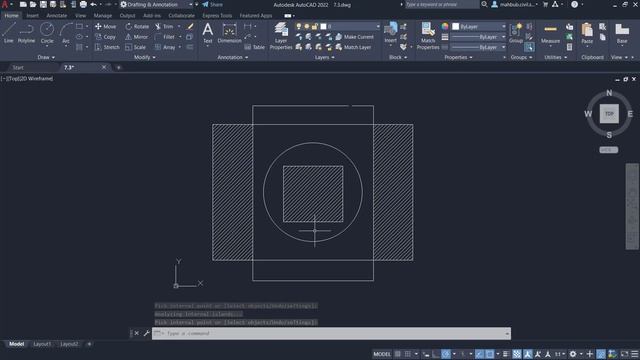
Task: Open the Output ribbon tab
Action: coord(127,16)
